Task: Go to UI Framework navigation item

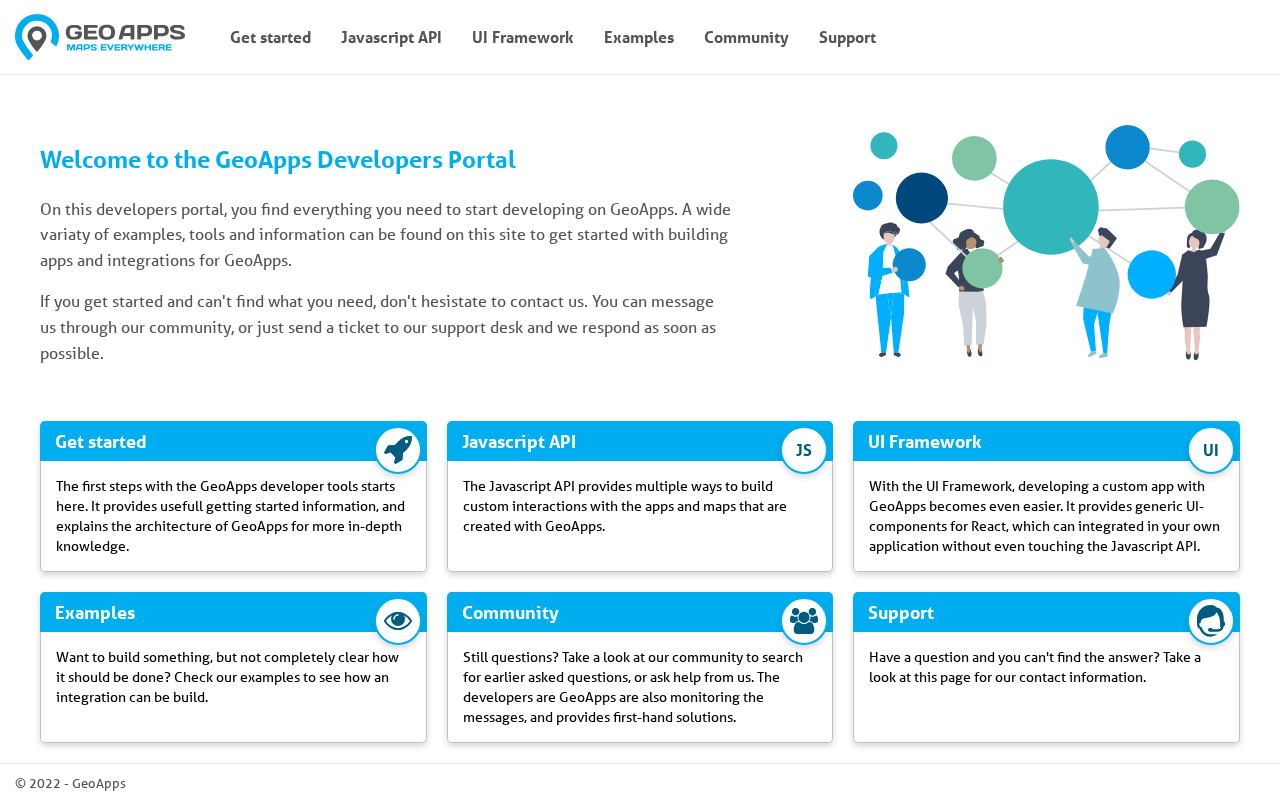Action: tap(522, 38)
